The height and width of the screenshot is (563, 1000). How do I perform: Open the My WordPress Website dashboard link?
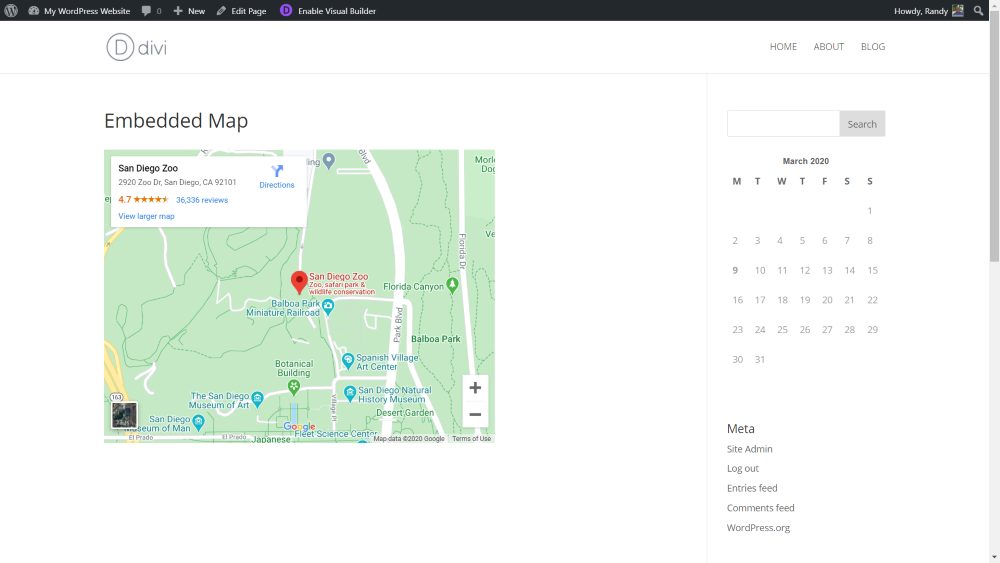(x=79, y=11)
